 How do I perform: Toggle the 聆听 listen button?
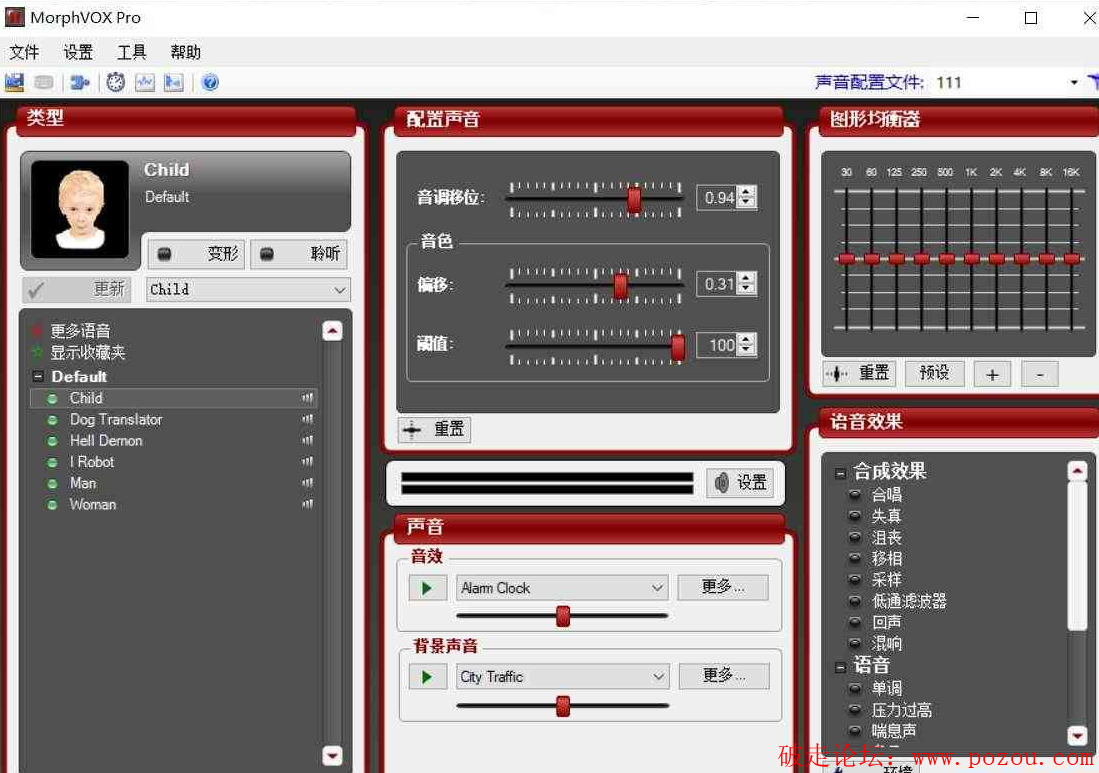coord(299,253)
